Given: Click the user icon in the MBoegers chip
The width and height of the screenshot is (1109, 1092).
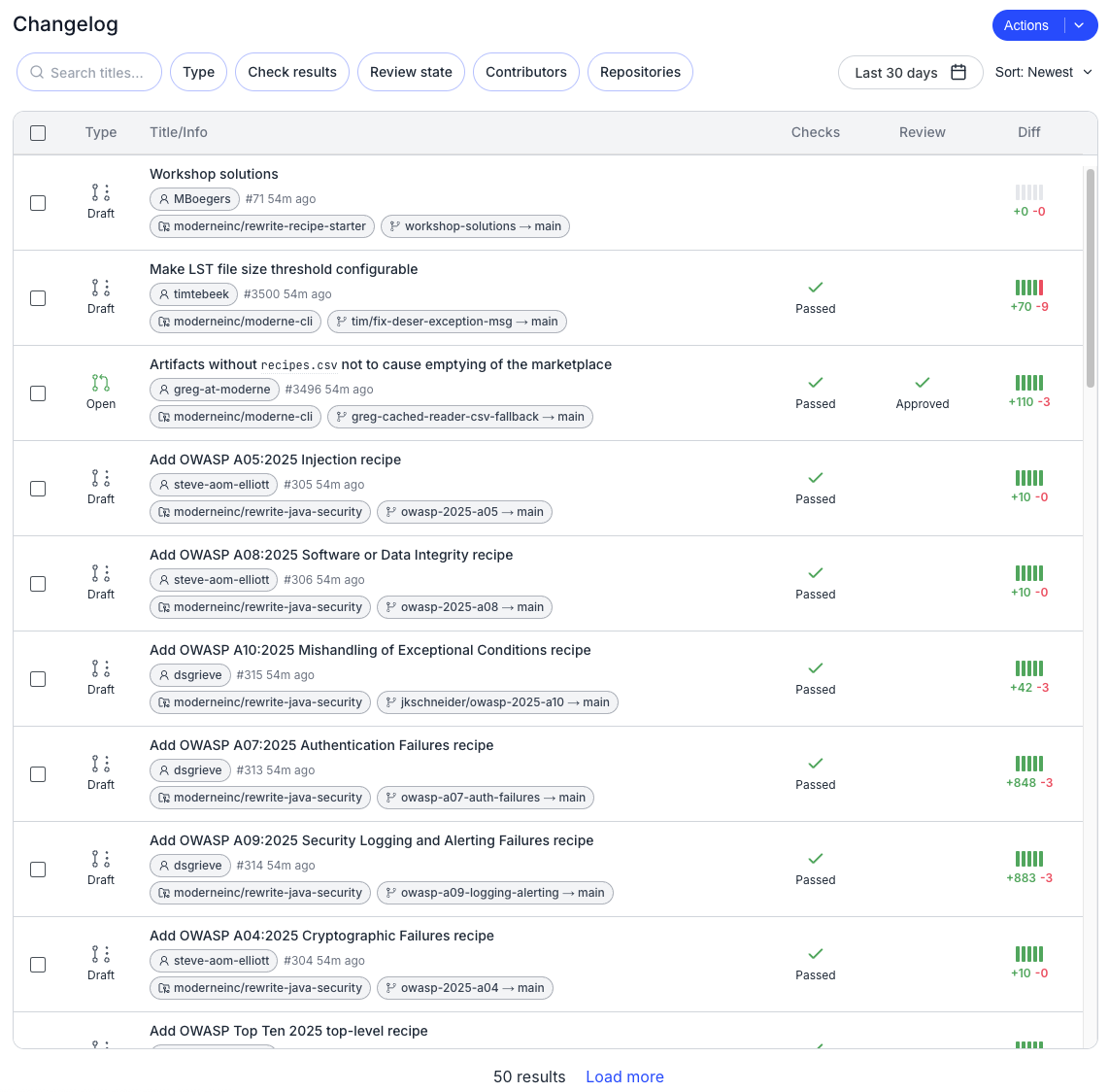Looking at the screenshot, I should [x=164, y=199].
